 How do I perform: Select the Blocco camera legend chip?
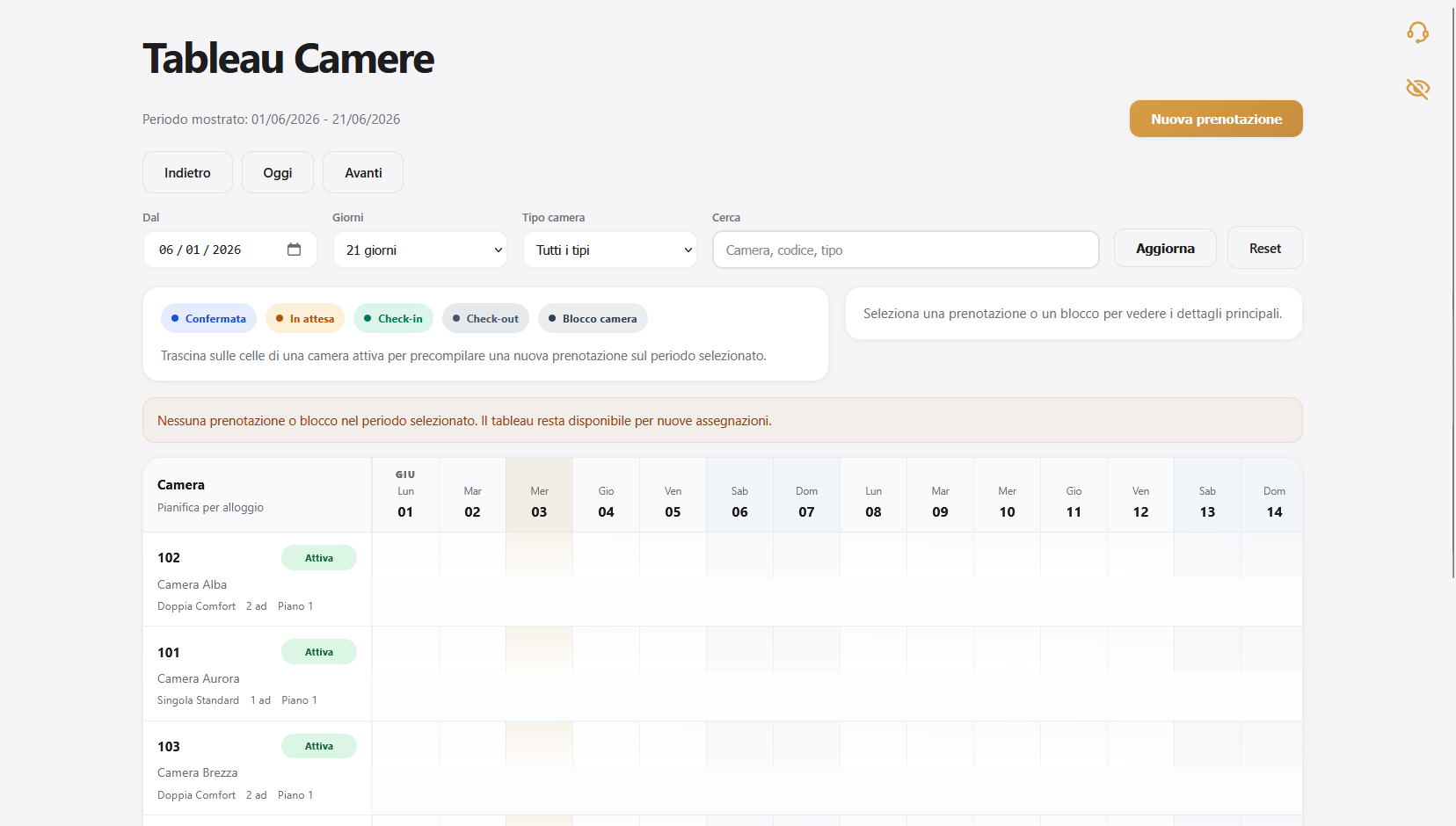[593, 318]
